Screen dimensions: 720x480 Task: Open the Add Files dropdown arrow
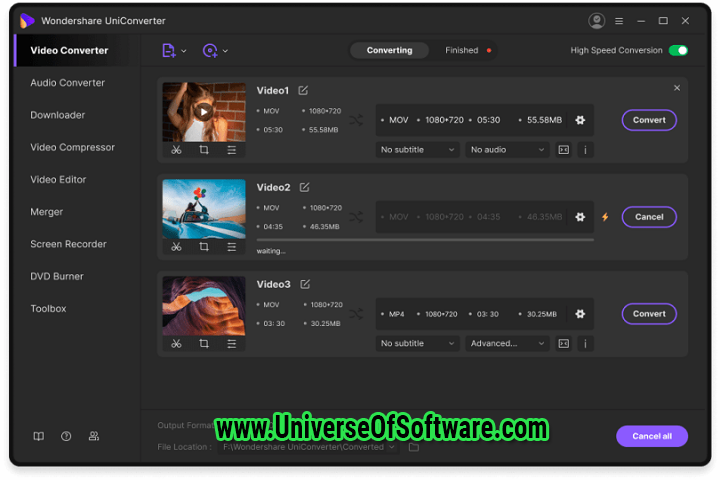pos(184,51)
